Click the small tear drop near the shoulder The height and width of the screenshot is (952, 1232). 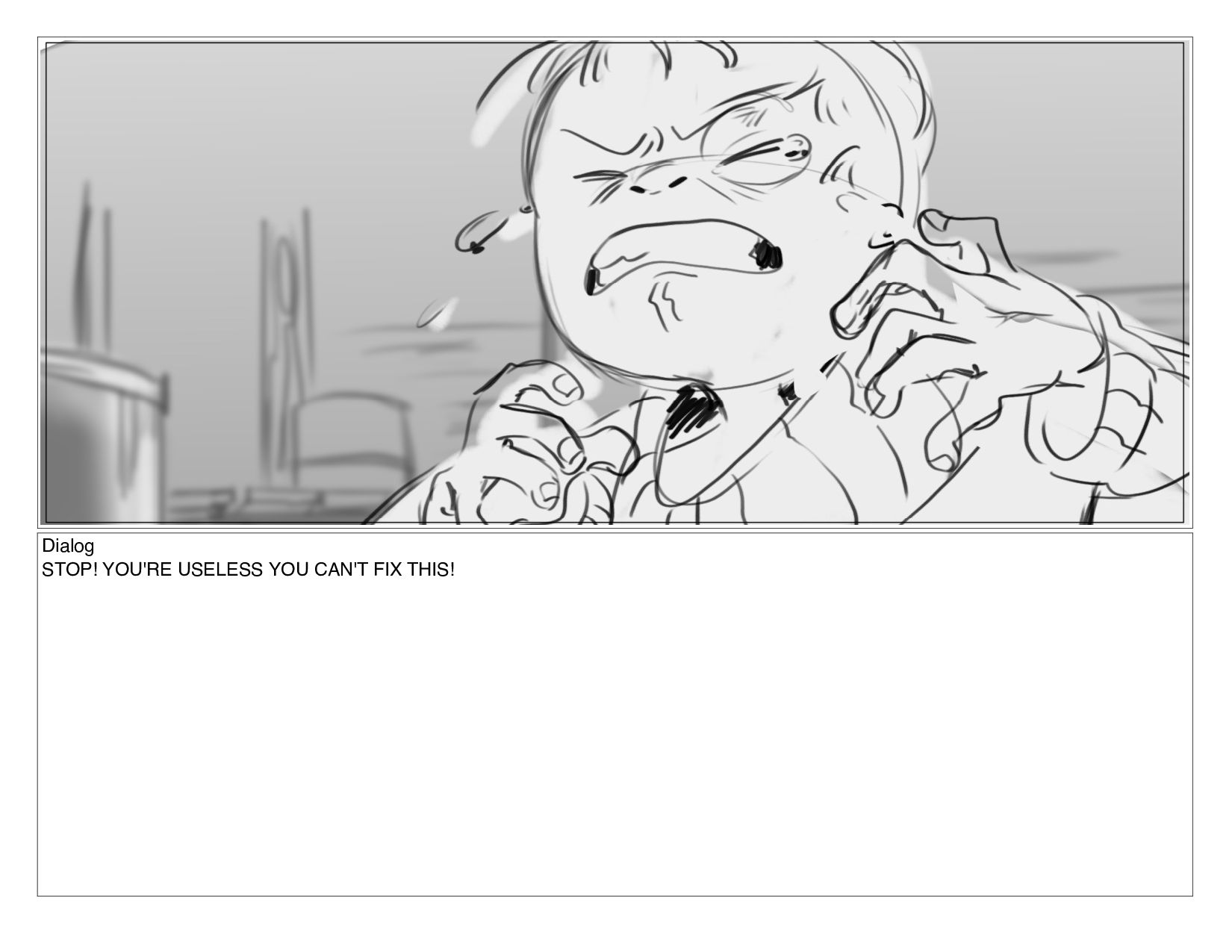437,312
